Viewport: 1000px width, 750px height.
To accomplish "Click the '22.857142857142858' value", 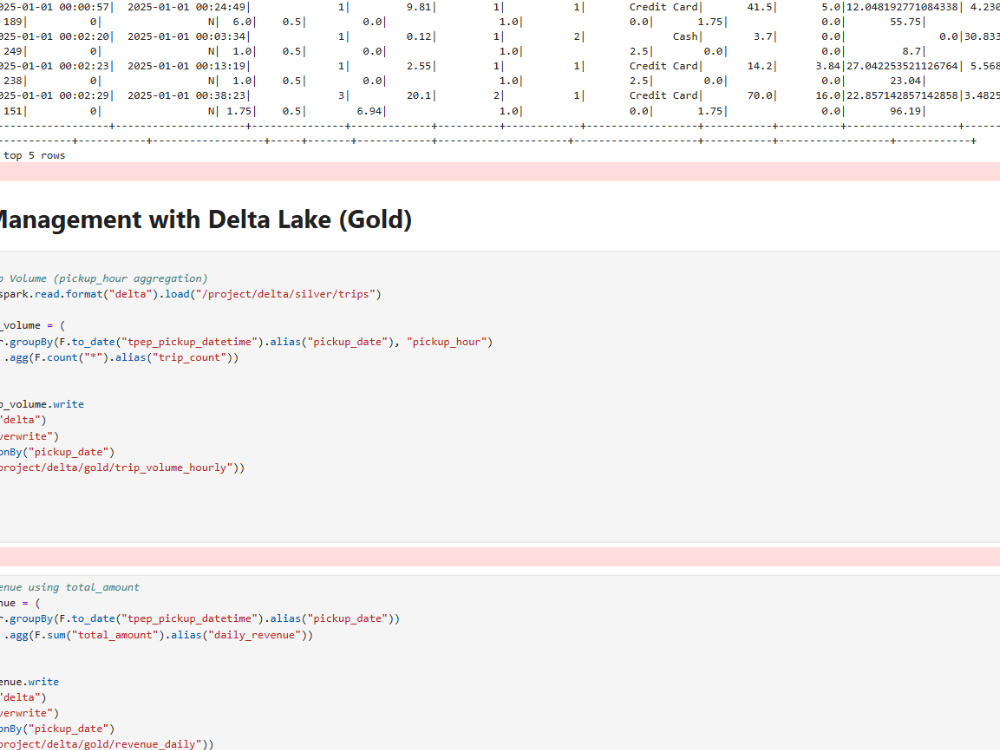I will point(902,95).
